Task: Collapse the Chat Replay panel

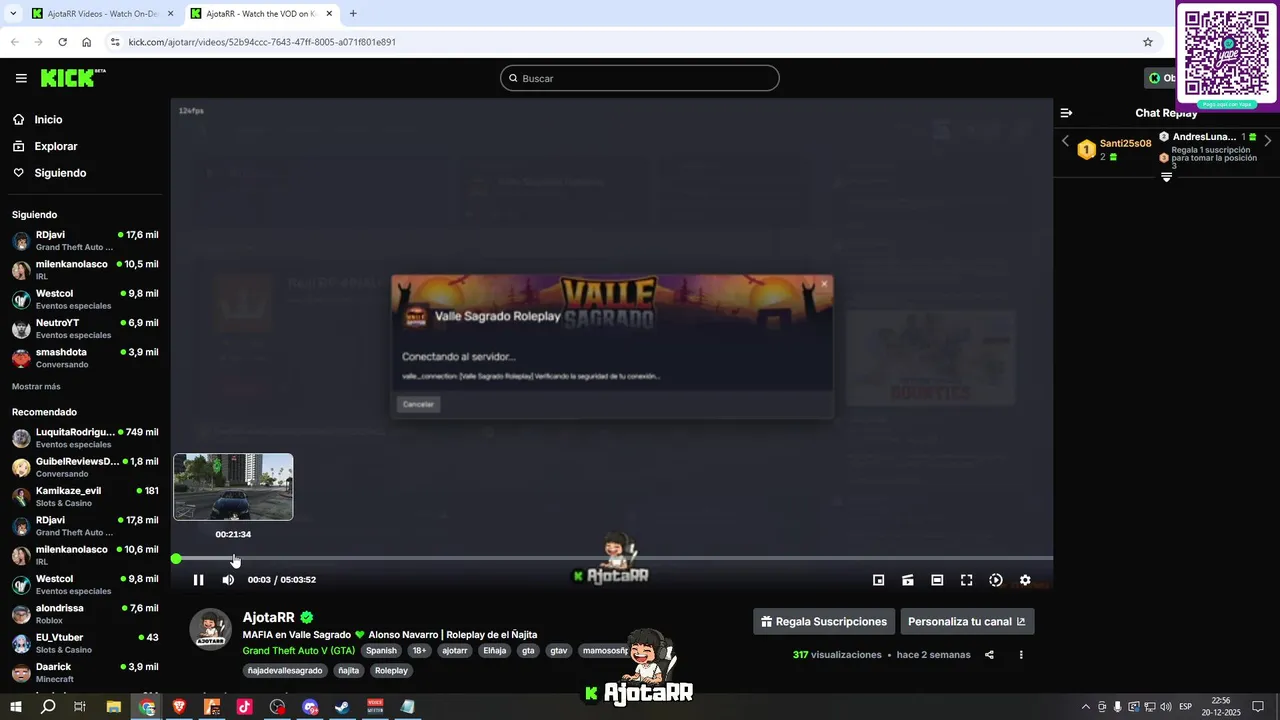Action: pyautogui.click(x=1066, y=113)
